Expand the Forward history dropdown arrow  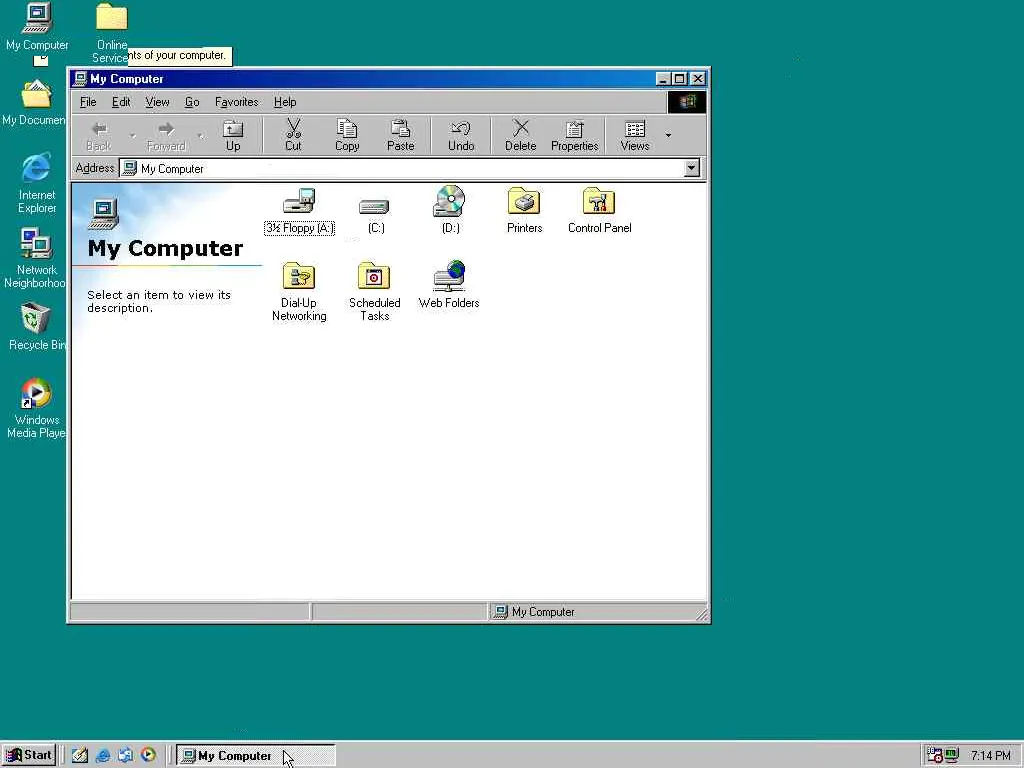pos(200,135)
